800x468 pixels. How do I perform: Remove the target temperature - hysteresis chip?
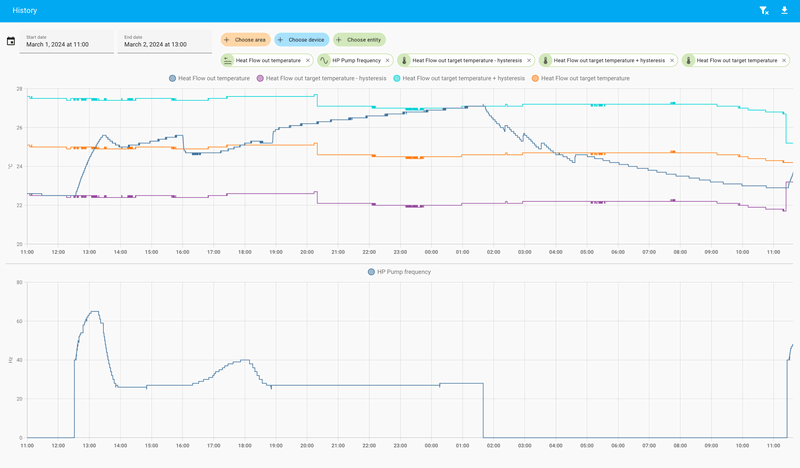coord(529,60)
